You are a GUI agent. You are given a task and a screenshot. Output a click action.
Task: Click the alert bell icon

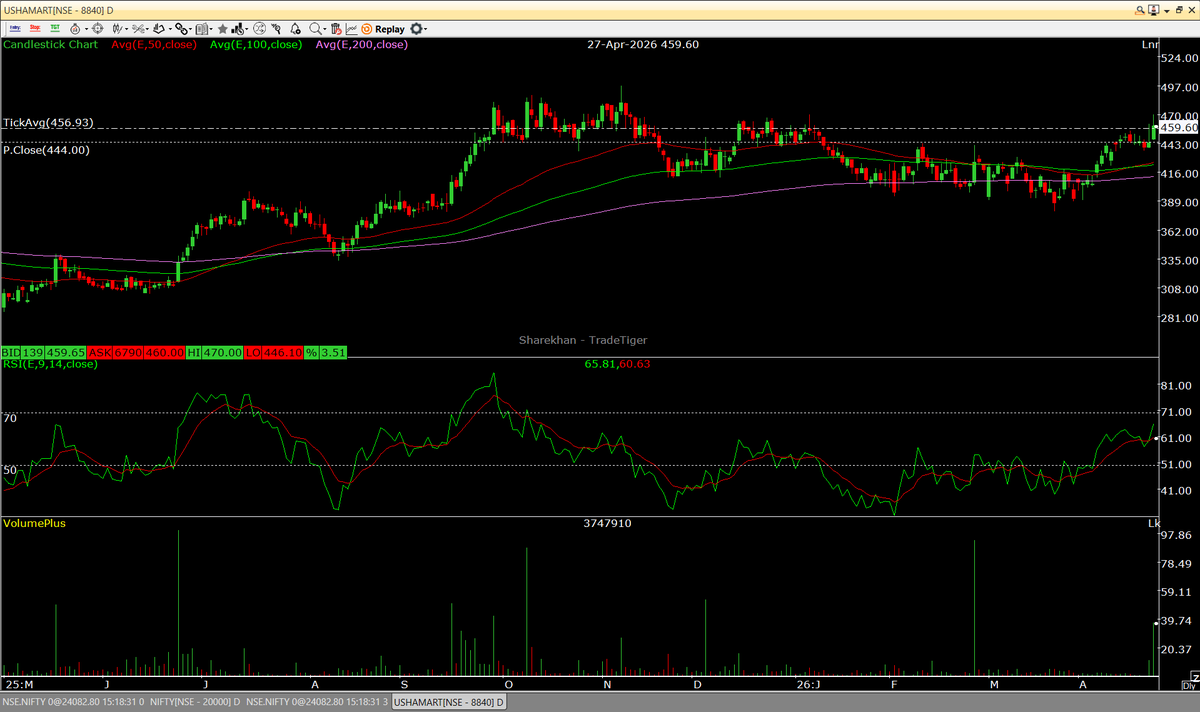(x=294, y=29)
